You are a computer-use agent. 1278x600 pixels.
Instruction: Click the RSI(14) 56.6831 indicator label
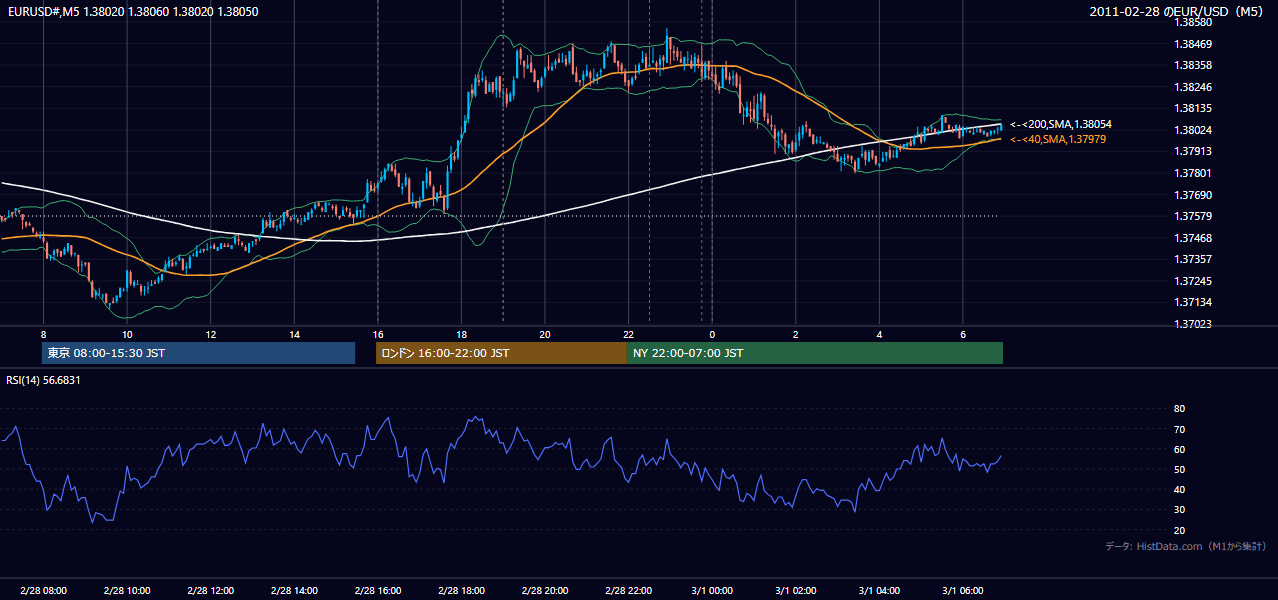44,380
